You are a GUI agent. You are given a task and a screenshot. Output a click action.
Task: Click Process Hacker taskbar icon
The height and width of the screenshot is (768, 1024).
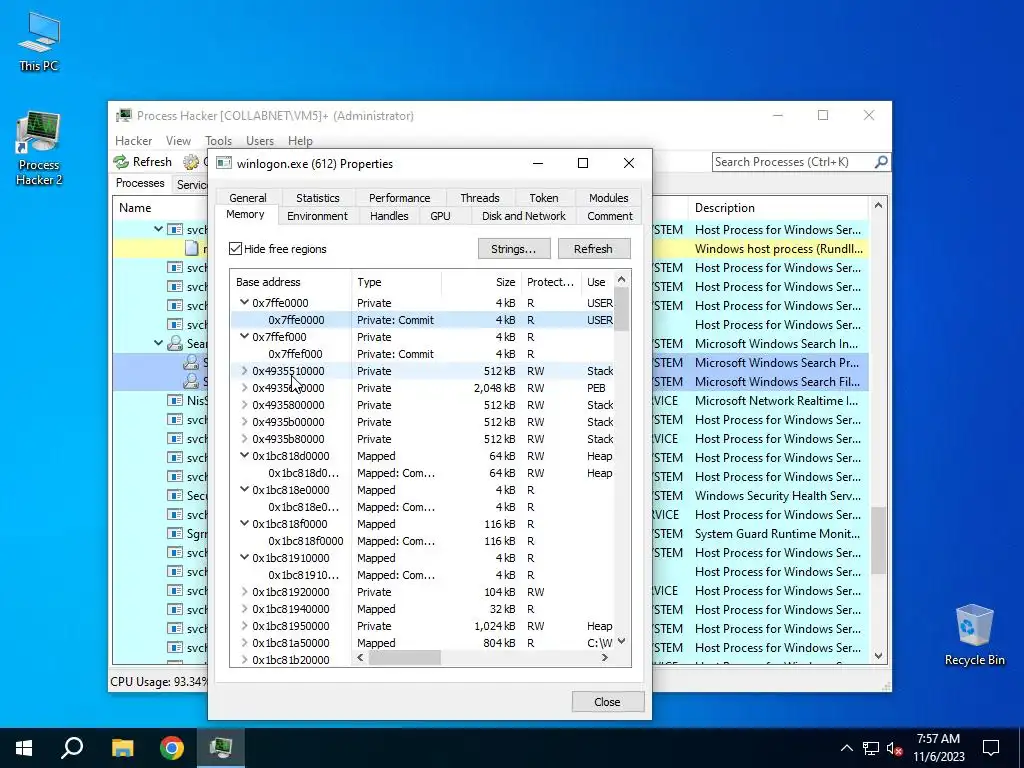[x=221, y=748]
